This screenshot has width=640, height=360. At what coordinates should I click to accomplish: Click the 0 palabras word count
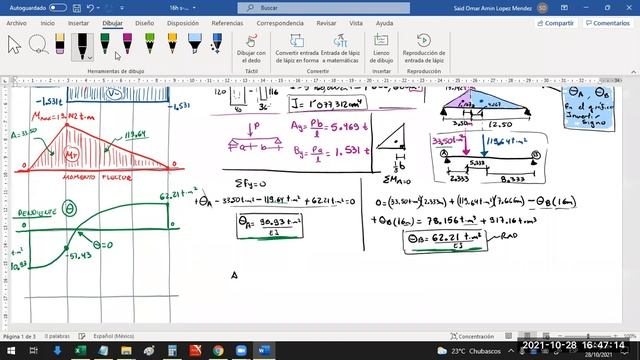57,336
